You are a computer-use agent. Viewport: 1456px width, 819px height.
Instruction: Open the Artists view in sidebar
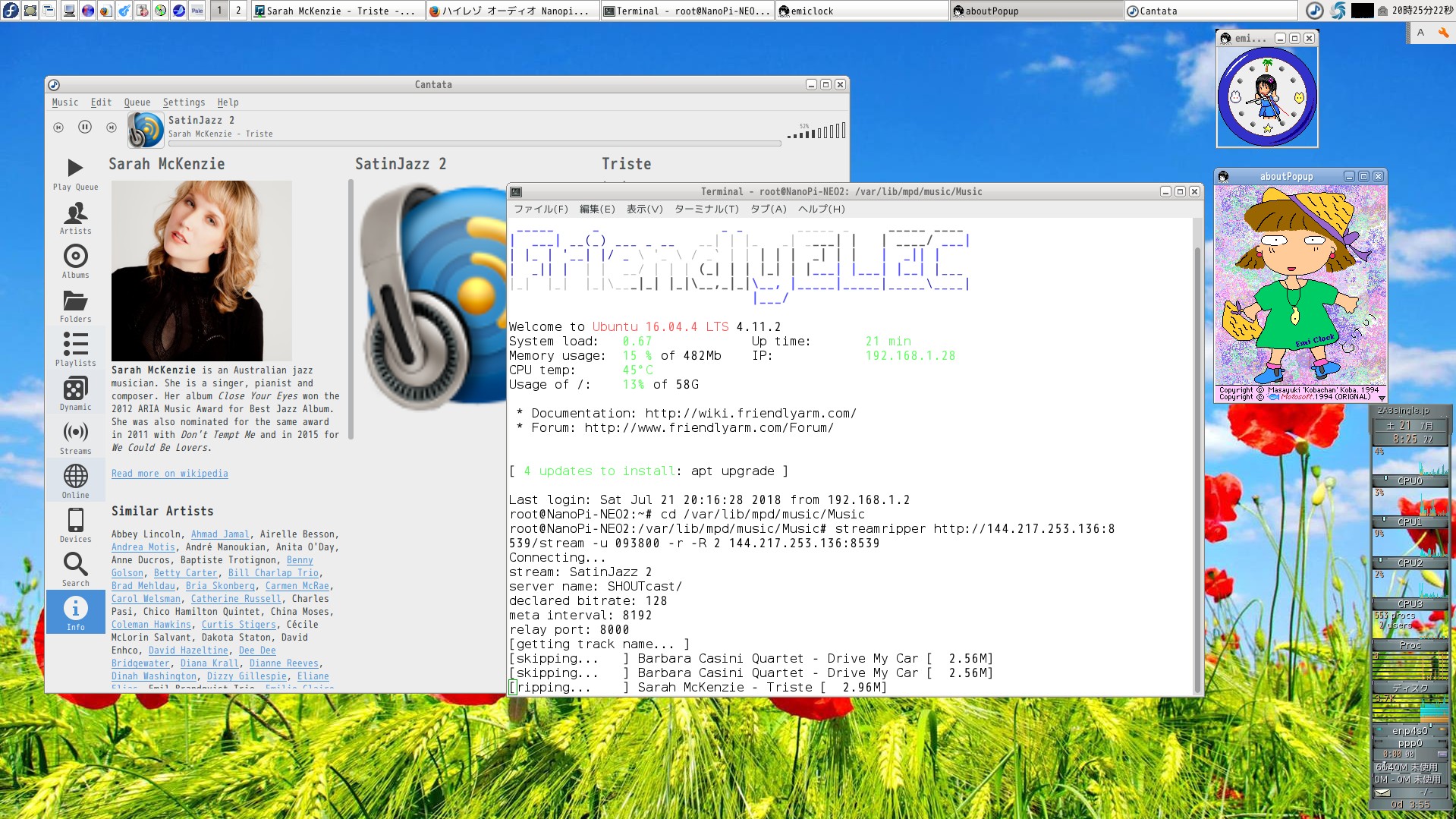point(75,218)
